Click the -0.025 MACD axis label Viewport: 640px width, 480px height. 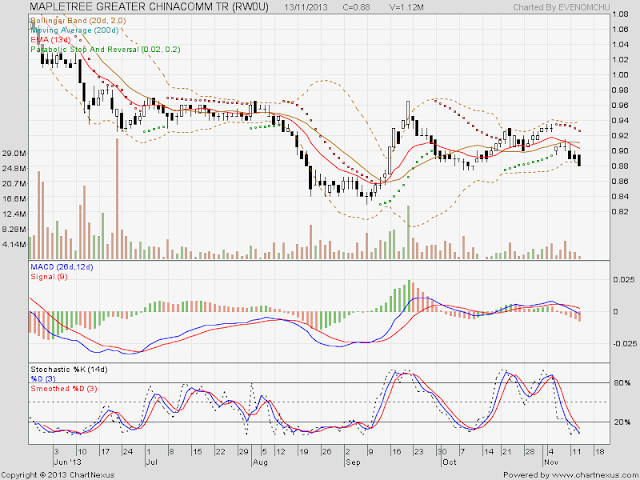(624, 343)
